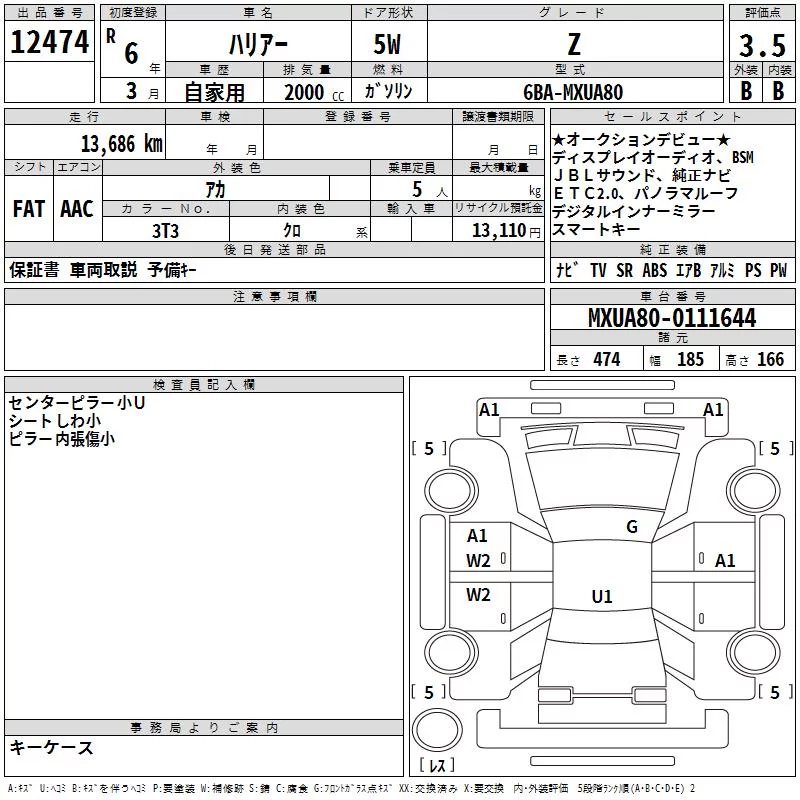Select the 車両取説 item
Viewport: 800px width, 800px height.
(104, 270)
